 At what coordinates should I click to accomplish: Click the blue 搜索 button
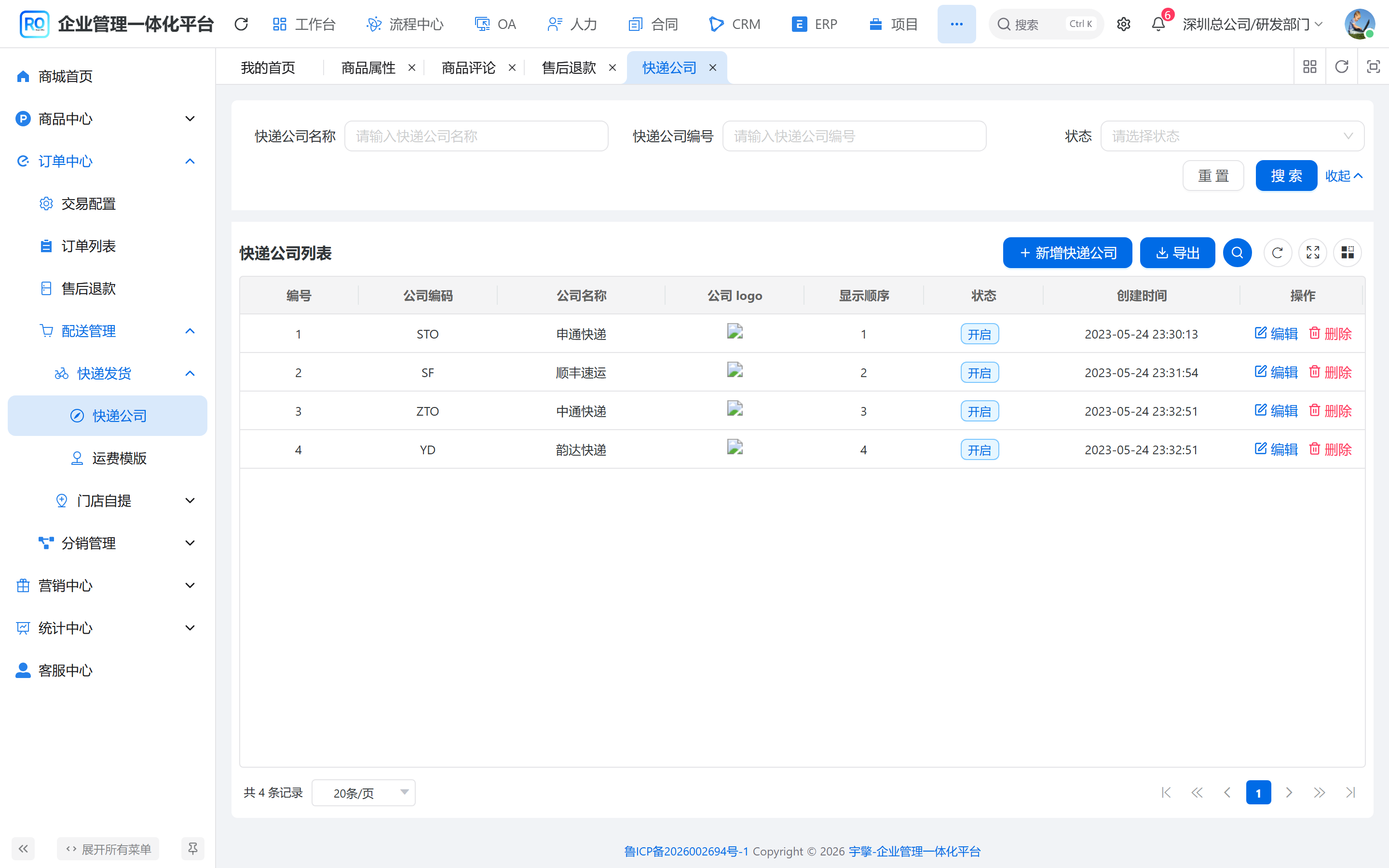coord(1286,176)
